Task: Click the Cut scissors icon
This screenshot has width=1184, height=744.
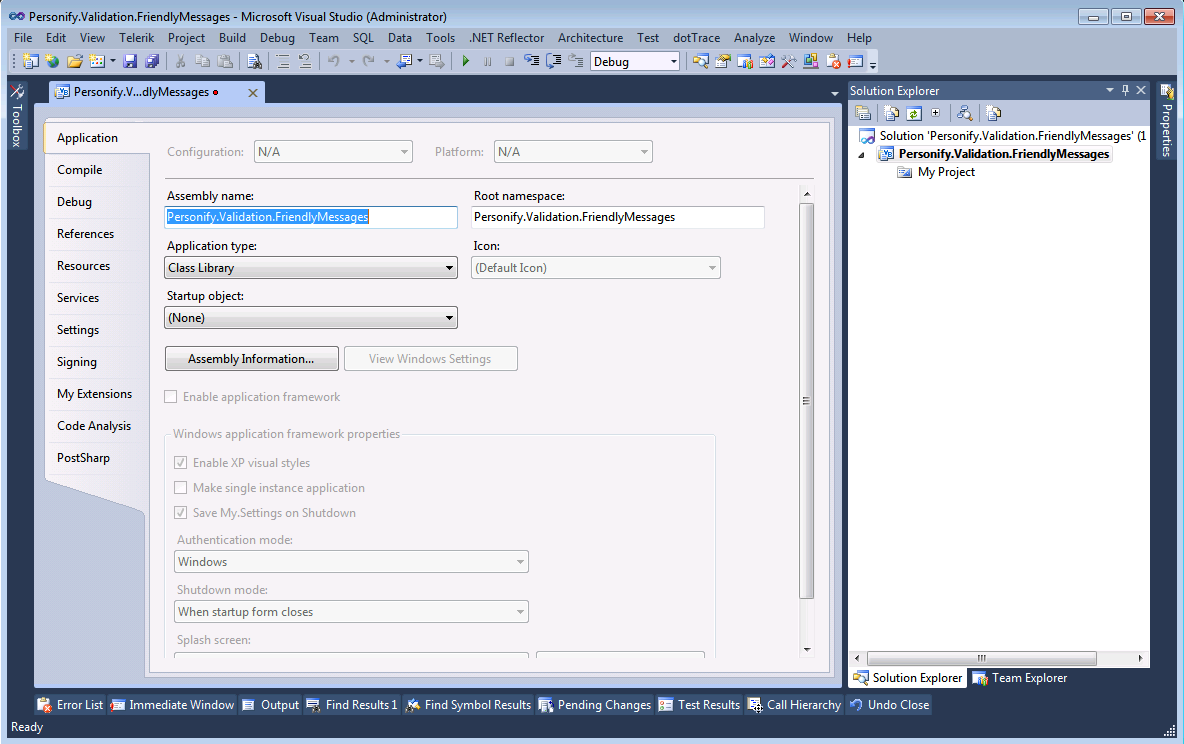Action: (x=180, y=61)
